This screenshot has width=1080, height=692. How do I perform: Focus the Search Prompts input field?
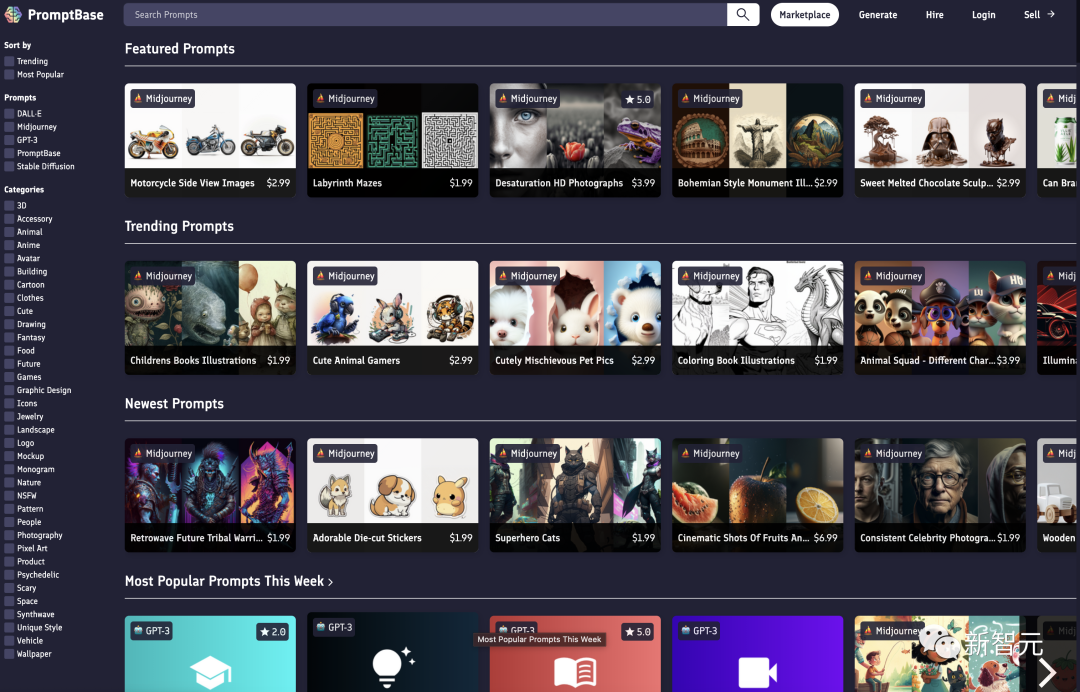click(x=425, y=14)
